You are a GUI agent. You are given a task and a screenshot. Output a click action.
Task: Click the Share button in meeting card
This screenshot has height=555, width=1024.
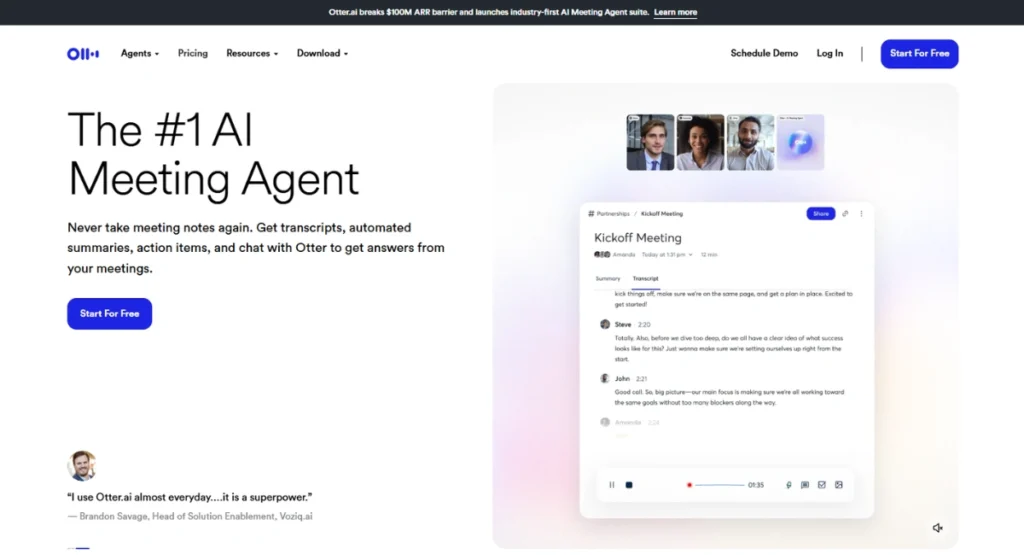[821, 214]
